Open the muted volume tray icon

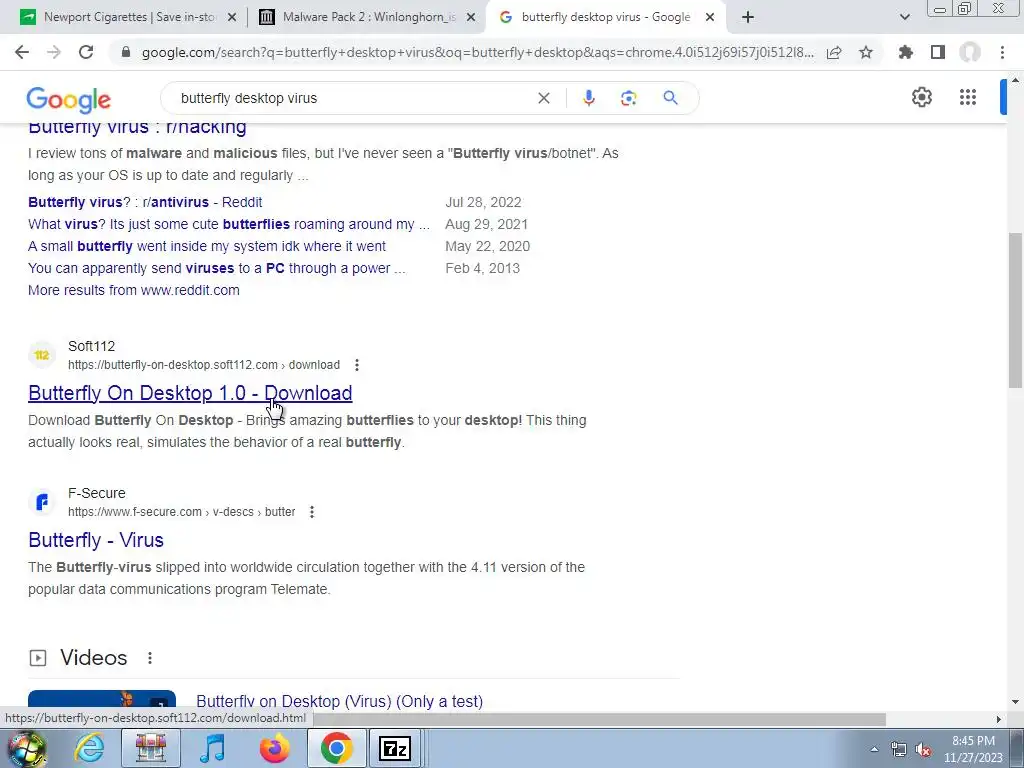[x=923, y=750]
